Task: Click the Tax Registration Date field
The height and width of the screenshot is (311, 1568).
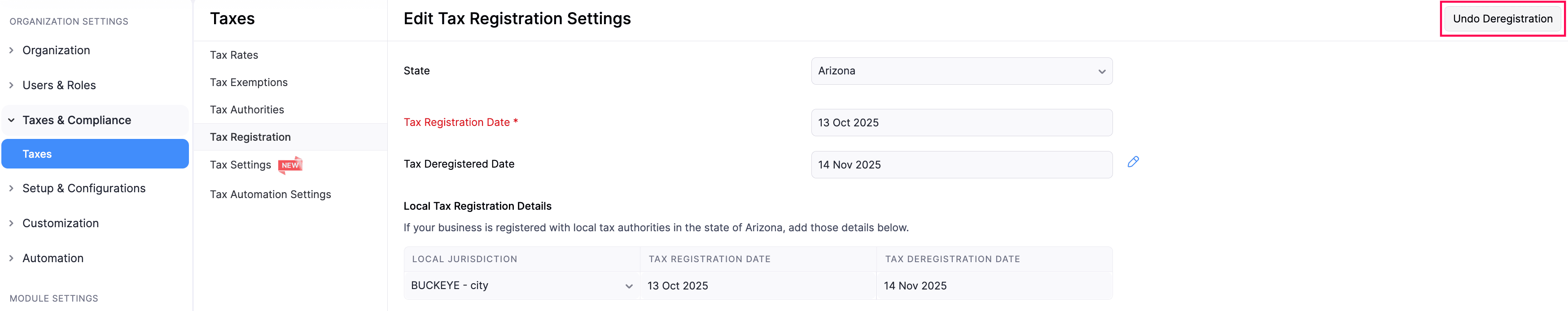Action: (961, 123)
